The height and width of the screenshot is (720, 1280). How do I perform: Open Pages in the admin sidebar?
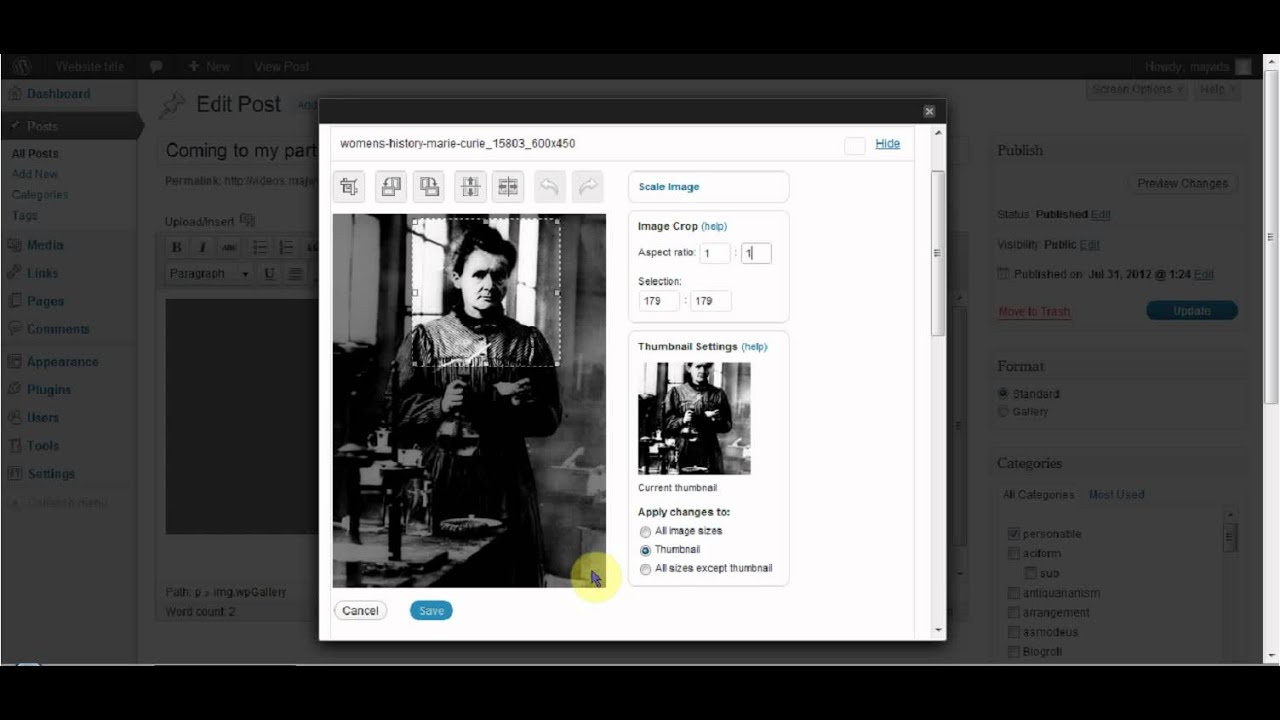click(45, 301)
